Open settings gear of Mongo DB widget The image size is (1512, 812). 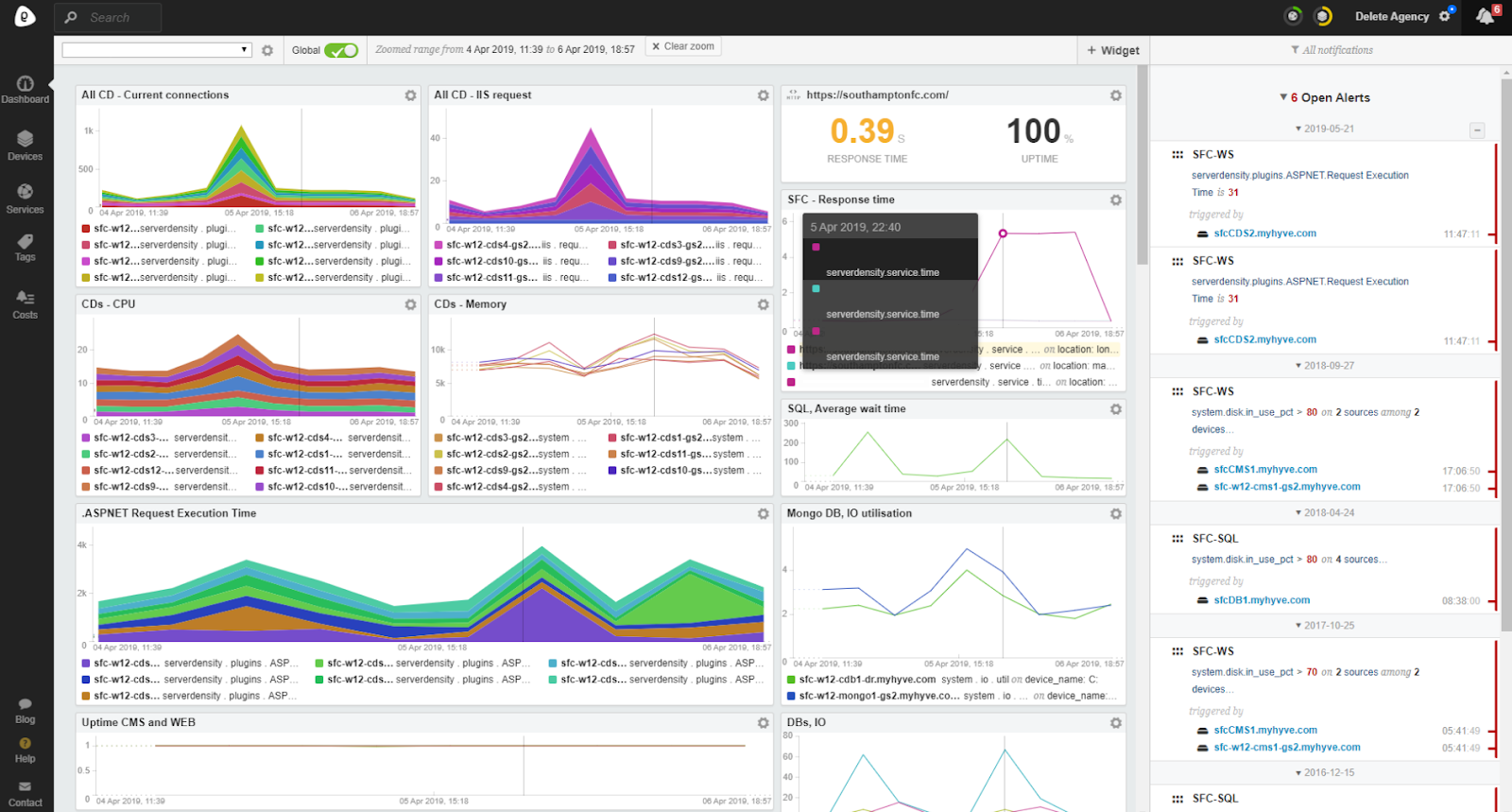(1115, 513)
